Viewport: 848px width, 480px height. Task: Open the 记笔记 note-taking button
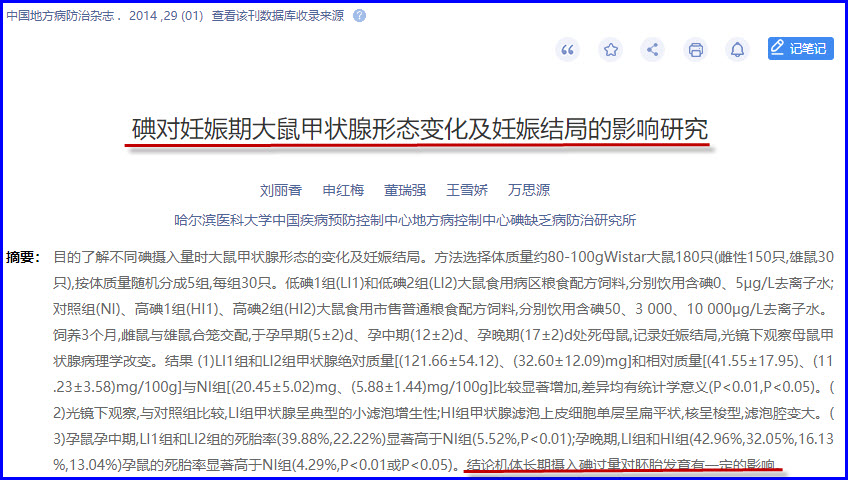click(x=800, y=49)
